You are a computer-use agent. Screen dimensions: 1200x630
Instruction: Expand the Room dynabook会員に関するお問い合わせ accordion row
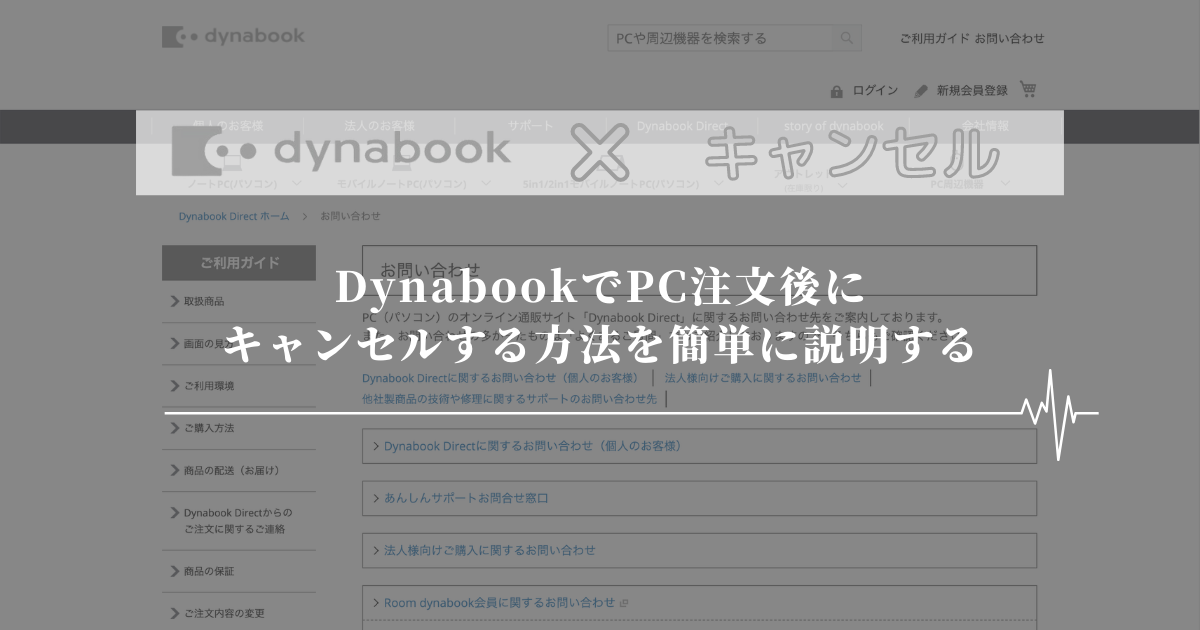(699, 602)
